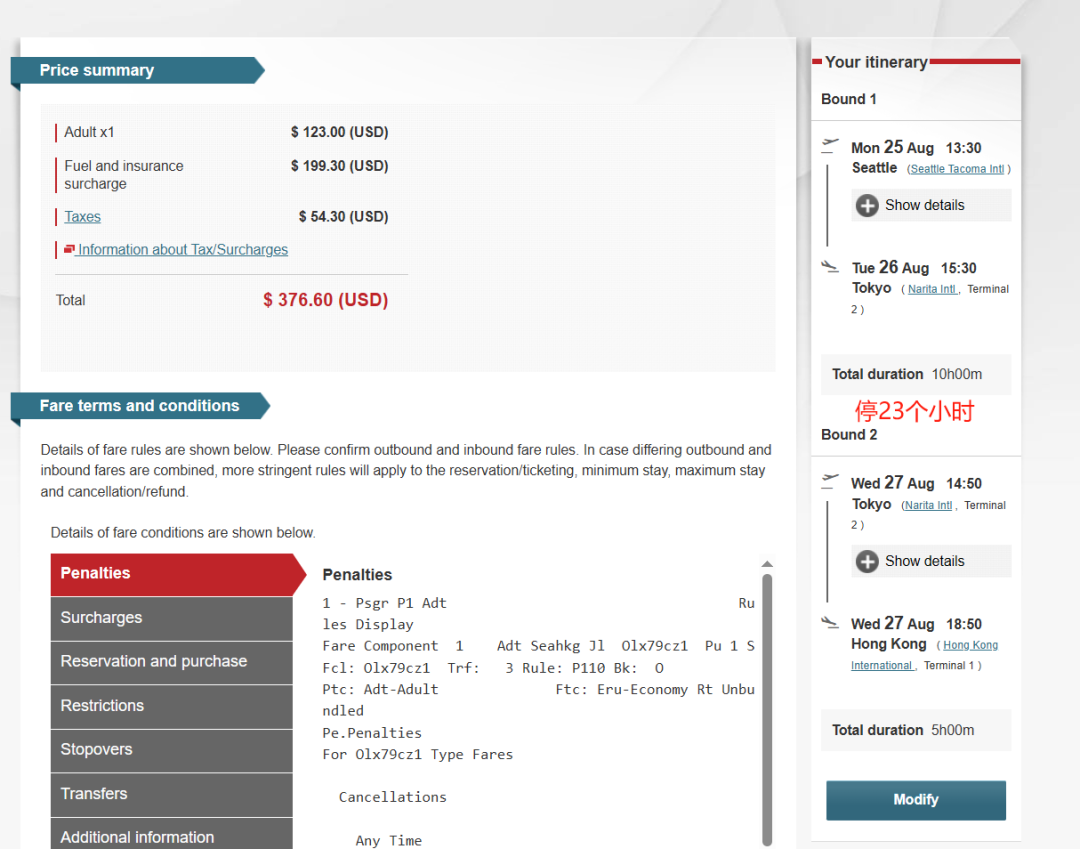Image resolution: width=1080 pixels, height=849 pixels.
Task: Expand Show details for Tokyo to Hong Kong flight
Action: (924, 561)
